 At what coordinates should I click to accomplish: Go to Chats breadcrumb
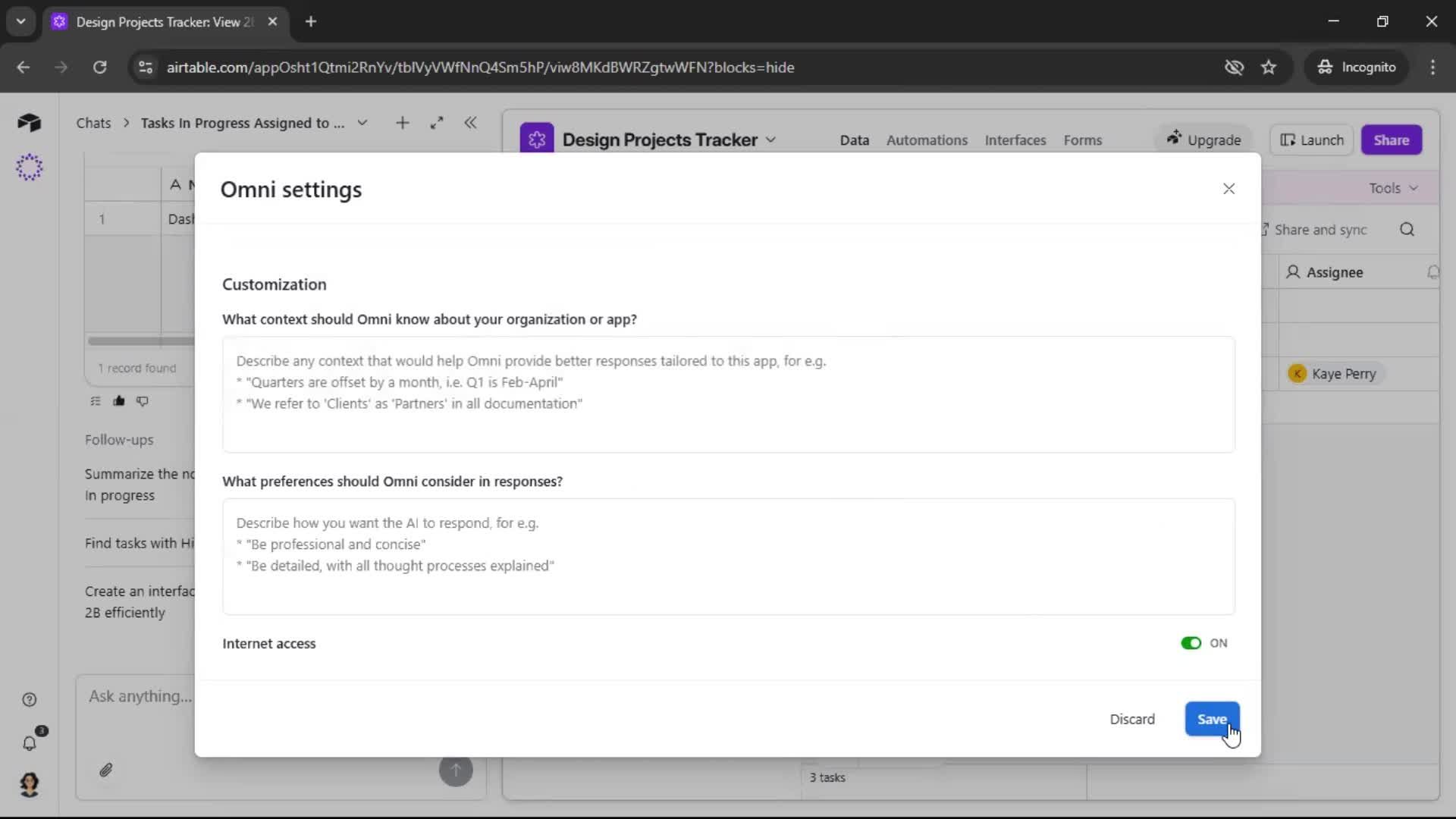click(x=93, y=123)
